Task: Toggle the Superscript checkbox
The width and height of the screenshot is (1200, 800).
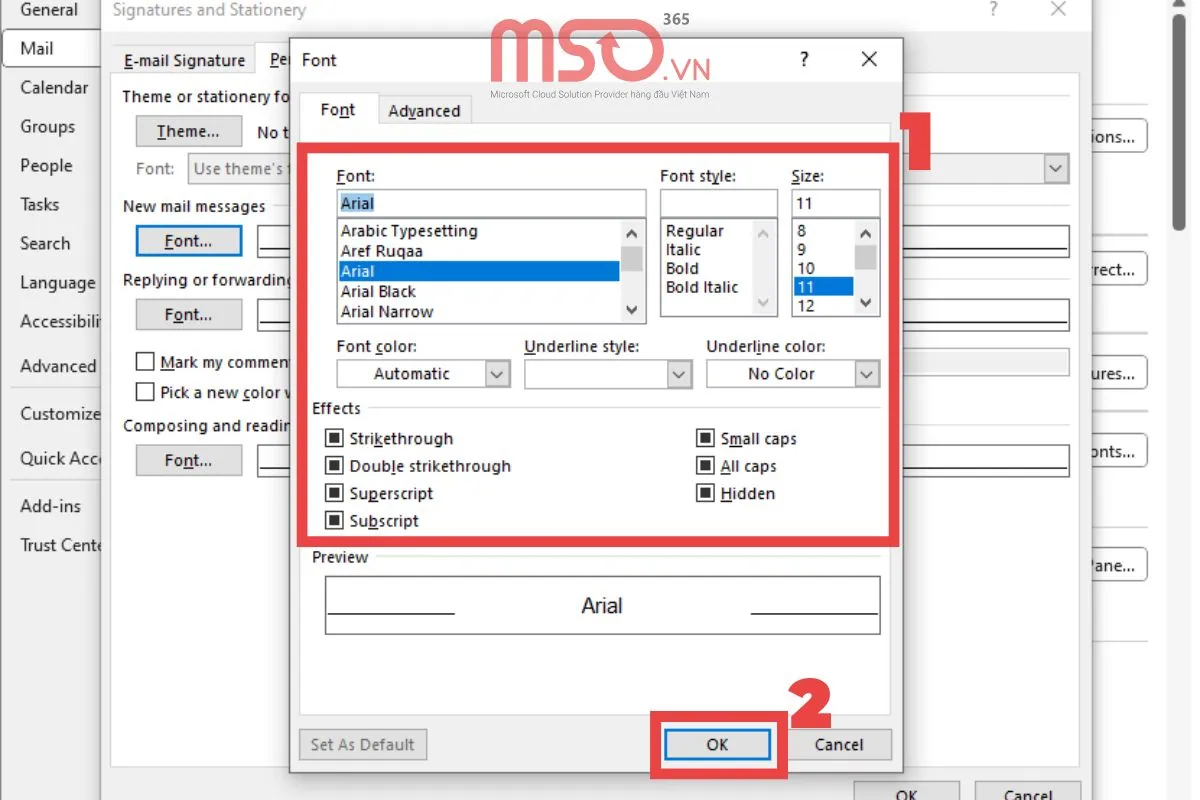Action: [334, 494]
